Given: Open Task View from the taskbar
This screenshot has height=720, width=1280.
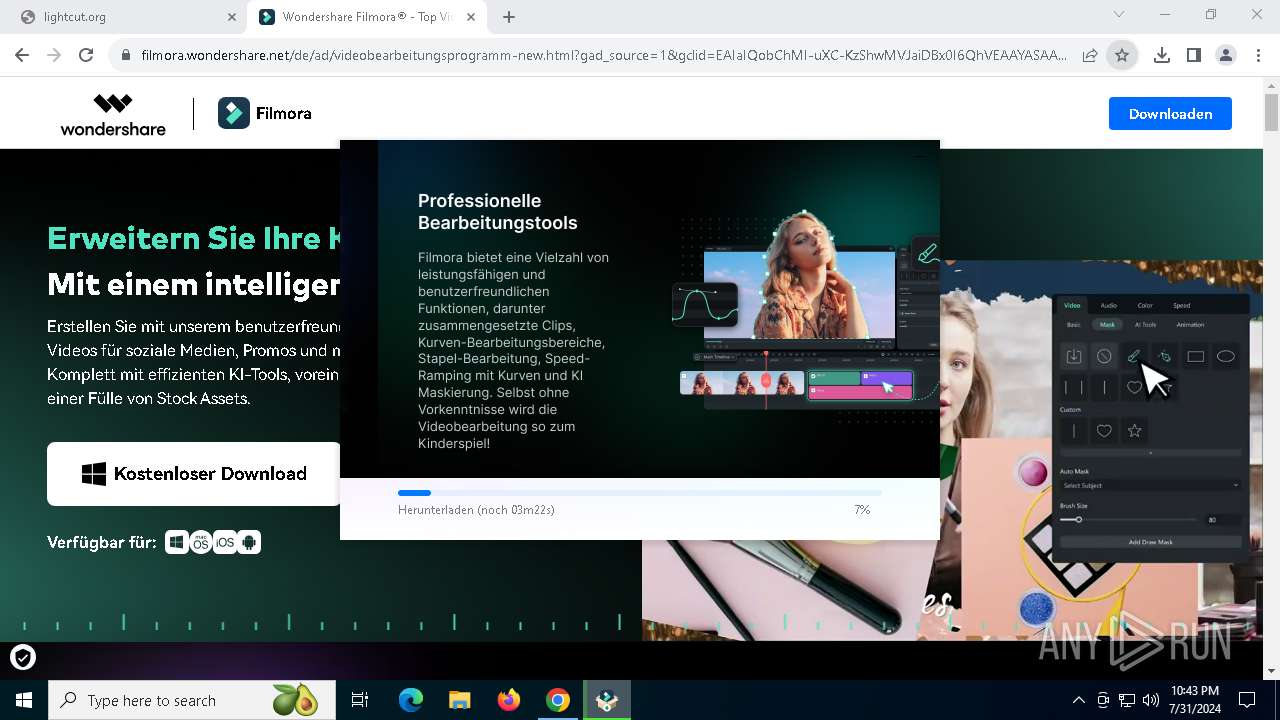Looking at the screenshot, I should coord(360,700).
